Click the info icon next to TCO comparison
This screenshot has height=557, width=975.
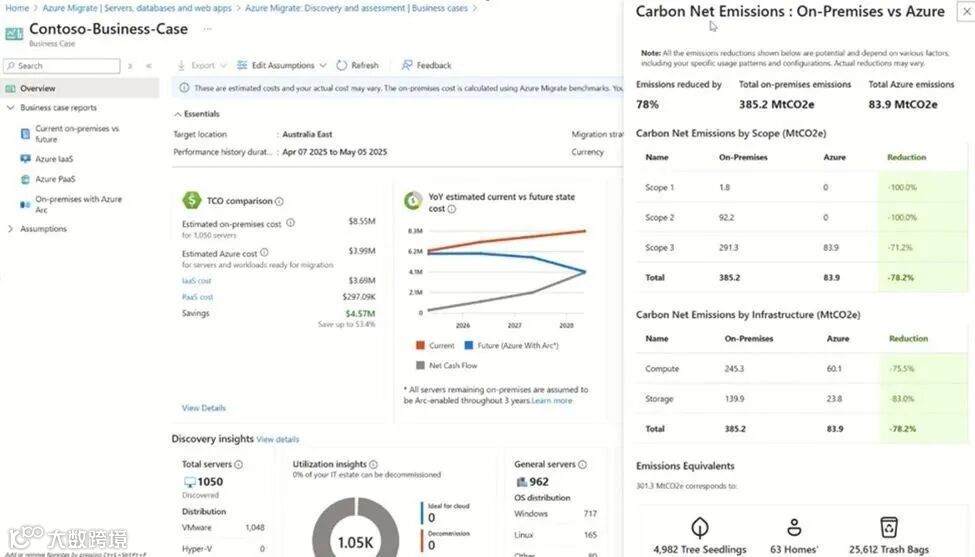point(279,201)
